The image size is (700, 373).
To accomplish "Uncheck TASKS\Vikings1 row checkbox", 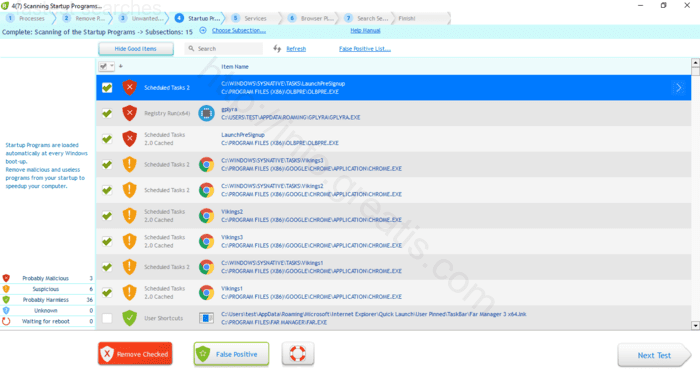I will coord(107,267).
